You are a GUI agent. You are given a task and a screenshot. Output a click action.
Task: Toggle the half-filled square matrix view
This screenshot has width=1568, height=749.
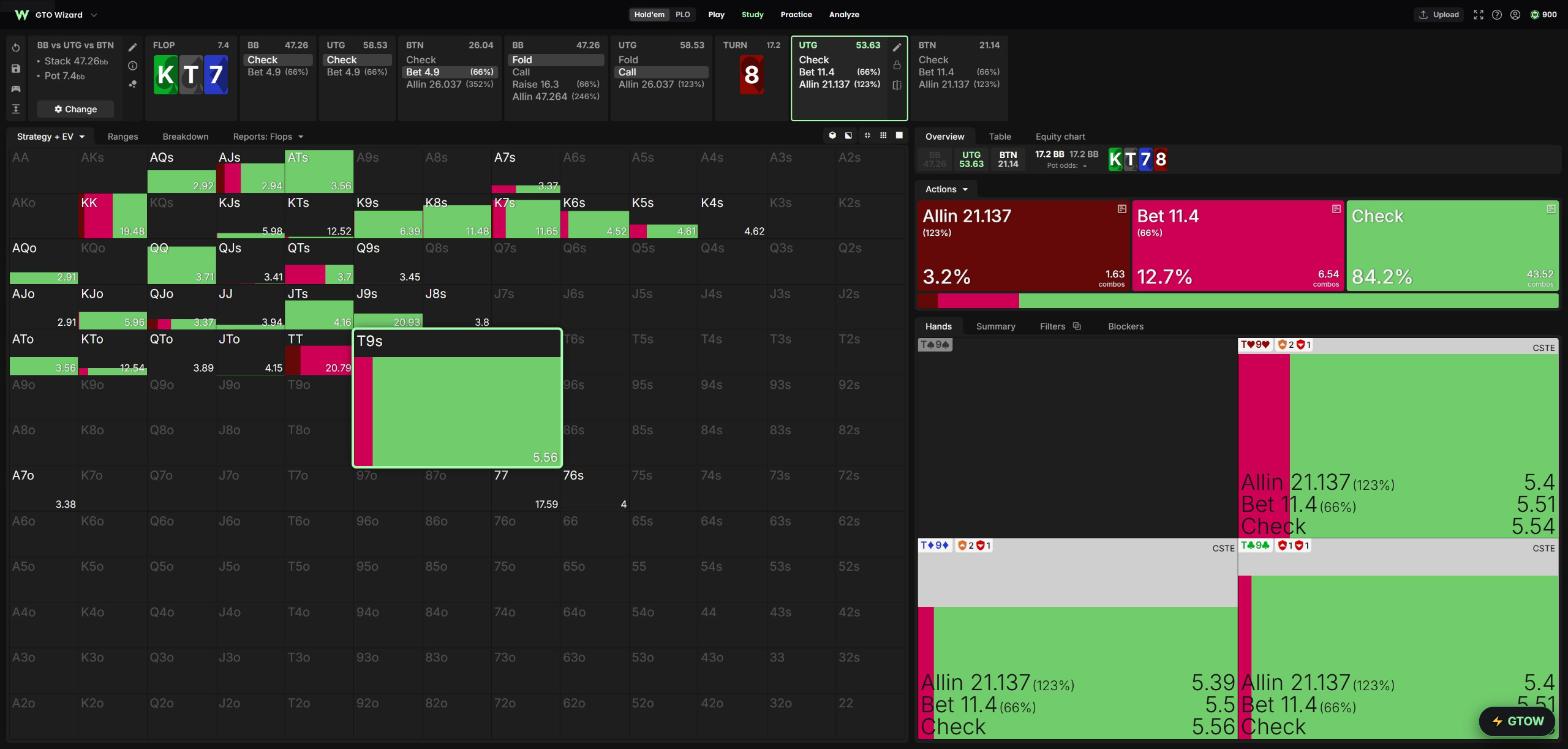[849, 135]
